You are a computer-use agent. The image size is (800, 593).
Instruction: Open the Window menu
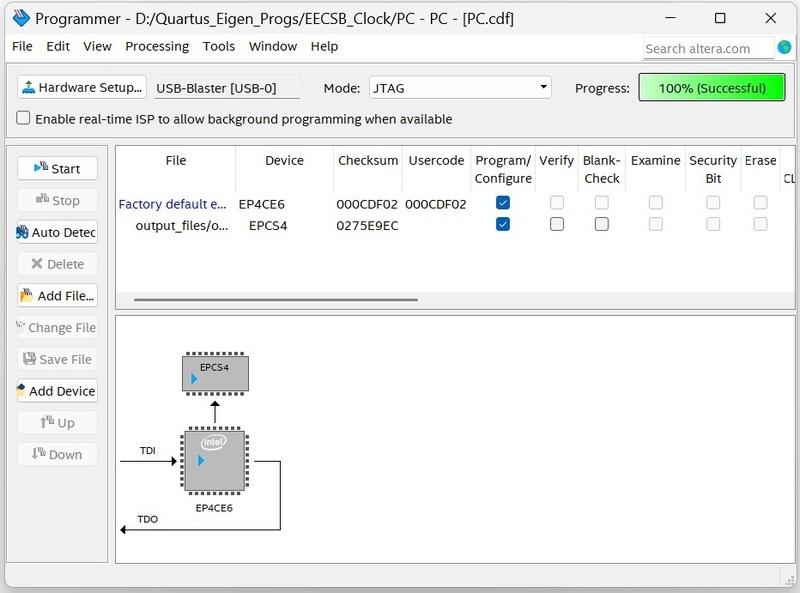tap(272, 46)
